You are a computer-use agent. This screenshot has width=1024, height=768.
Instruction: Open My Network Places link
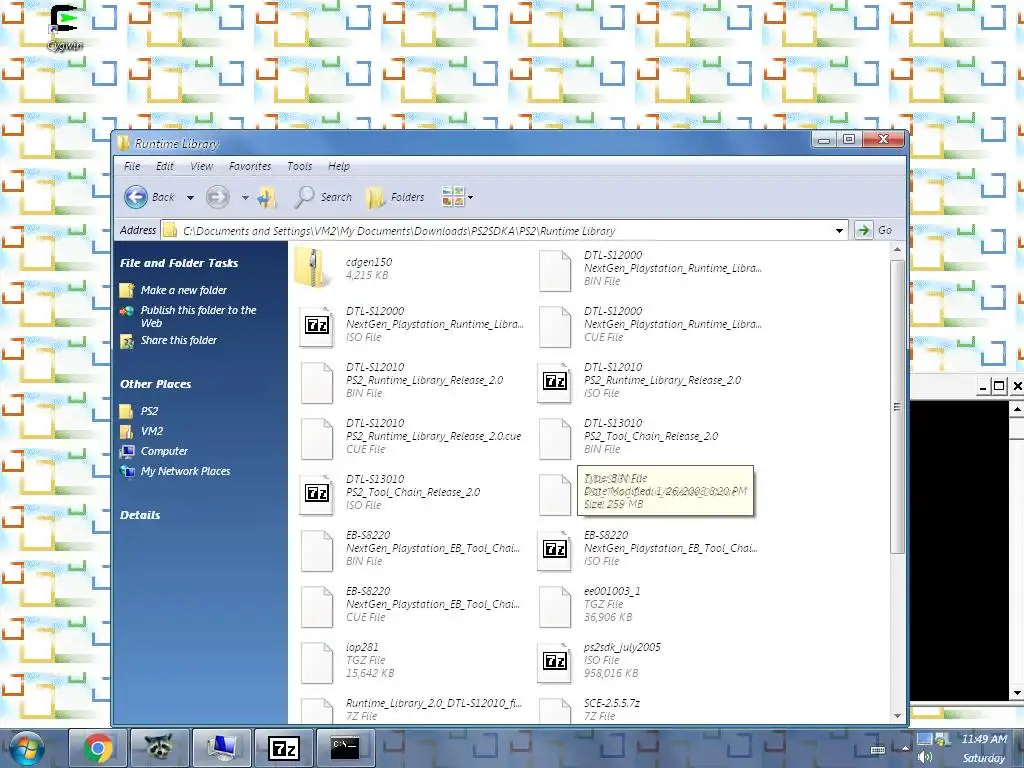coord(185,472)
